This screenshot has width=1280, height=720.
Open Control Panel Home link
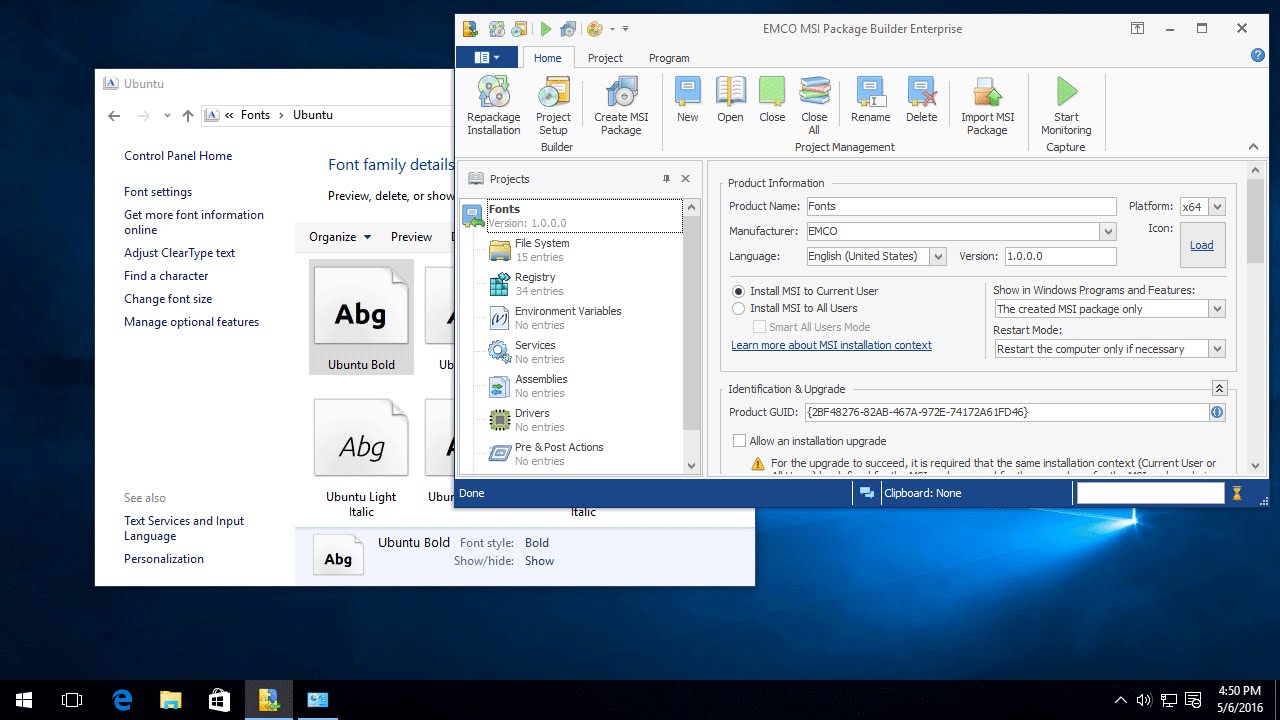[x=178, y=156]
